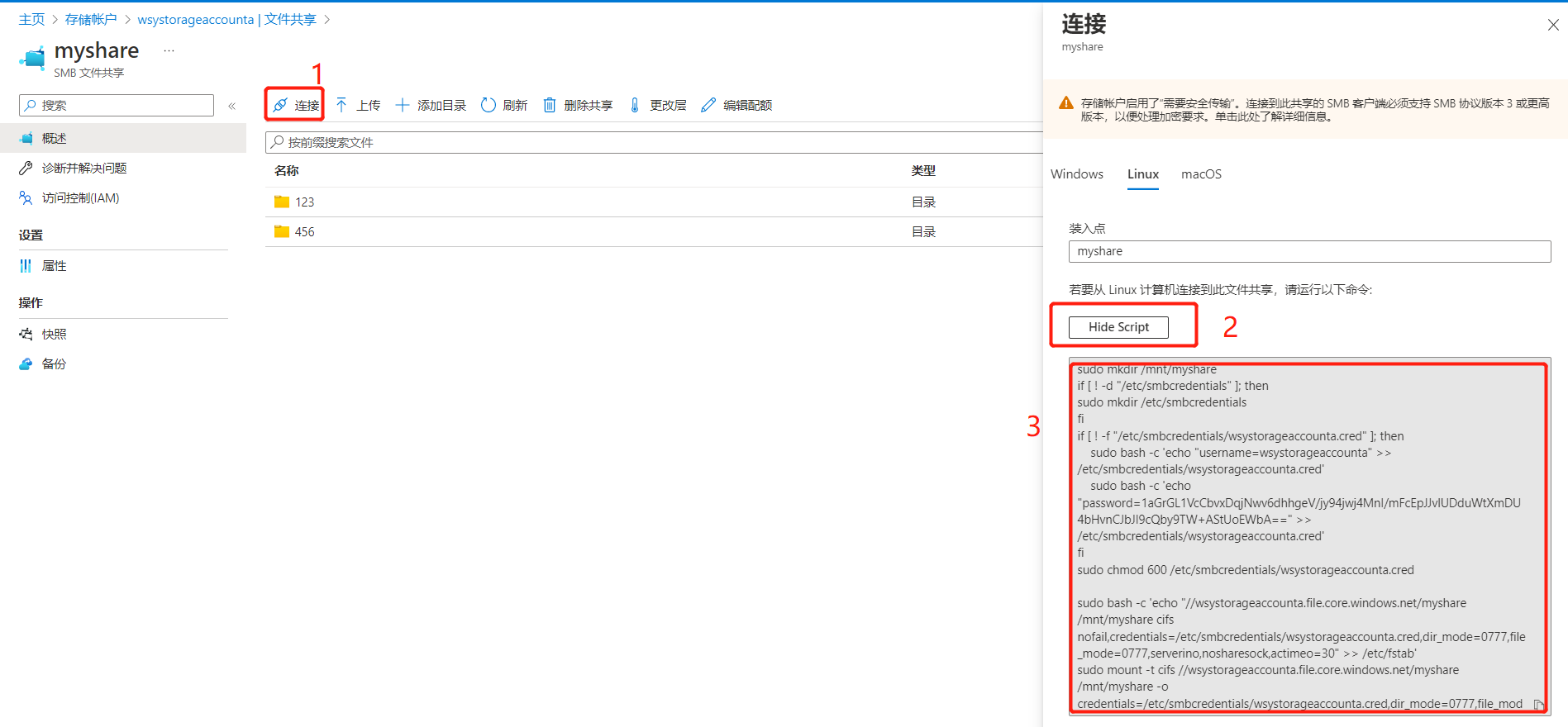
Task: Switch to the Windows tab
Action: click(1077, 173)
